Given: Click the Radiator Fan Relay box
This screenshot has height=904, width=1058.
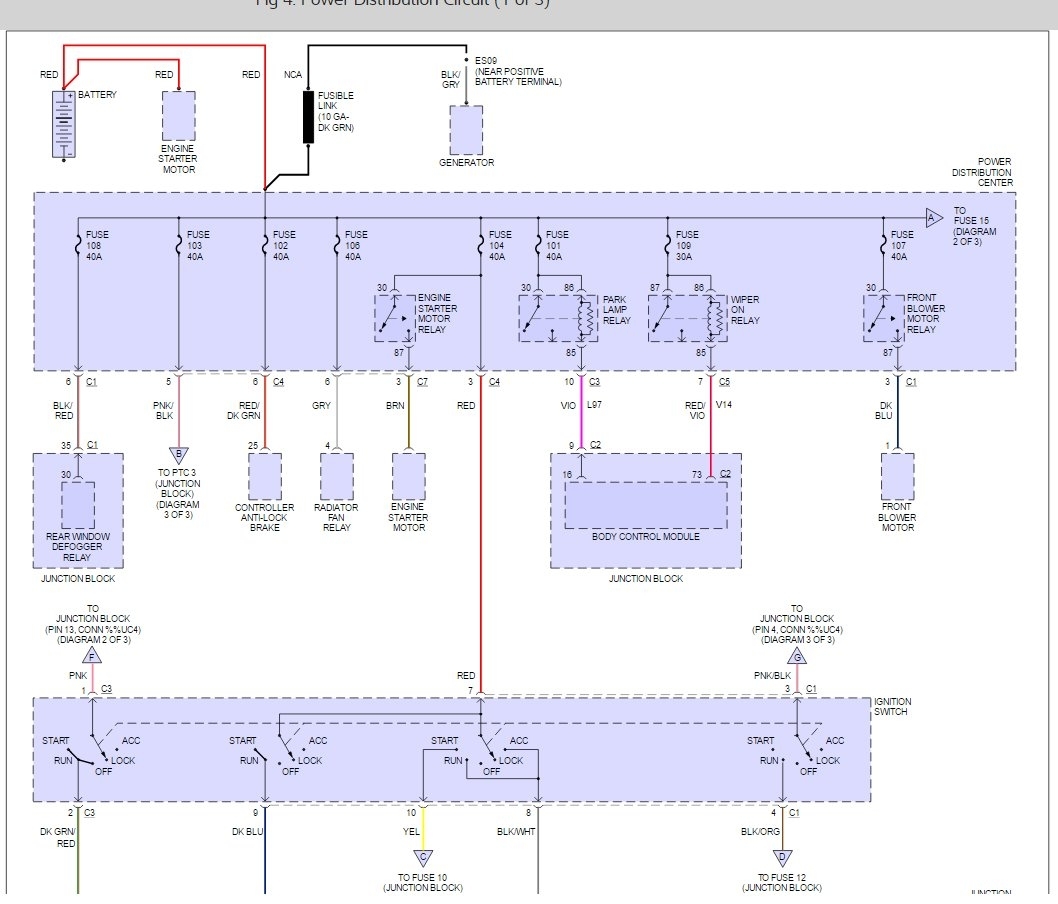Looking at the screenshot, I should (x=337, y=476).
